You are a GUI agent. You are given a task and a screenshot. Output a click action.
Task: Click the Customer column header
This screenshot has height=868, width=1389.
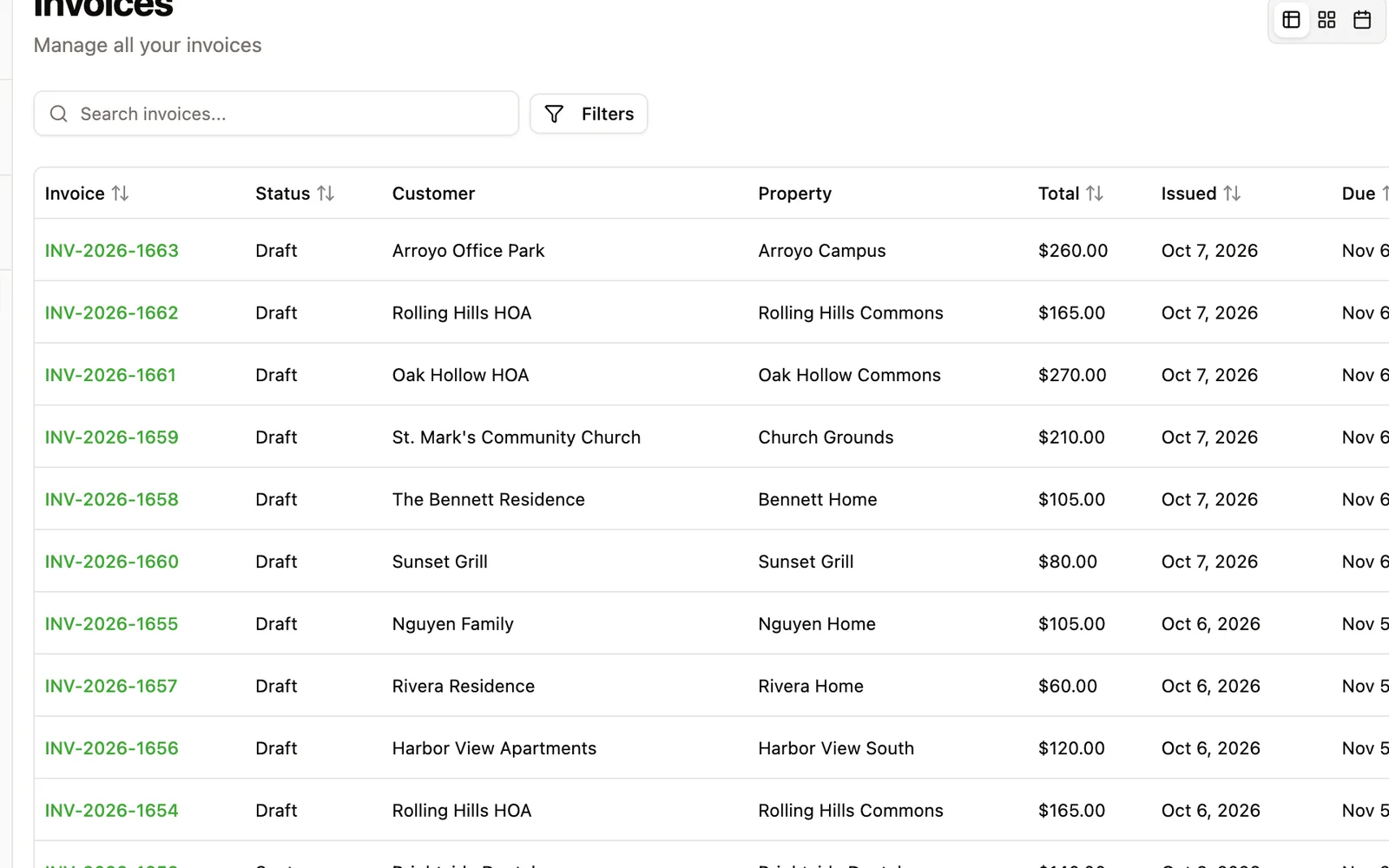coord(433,194)
